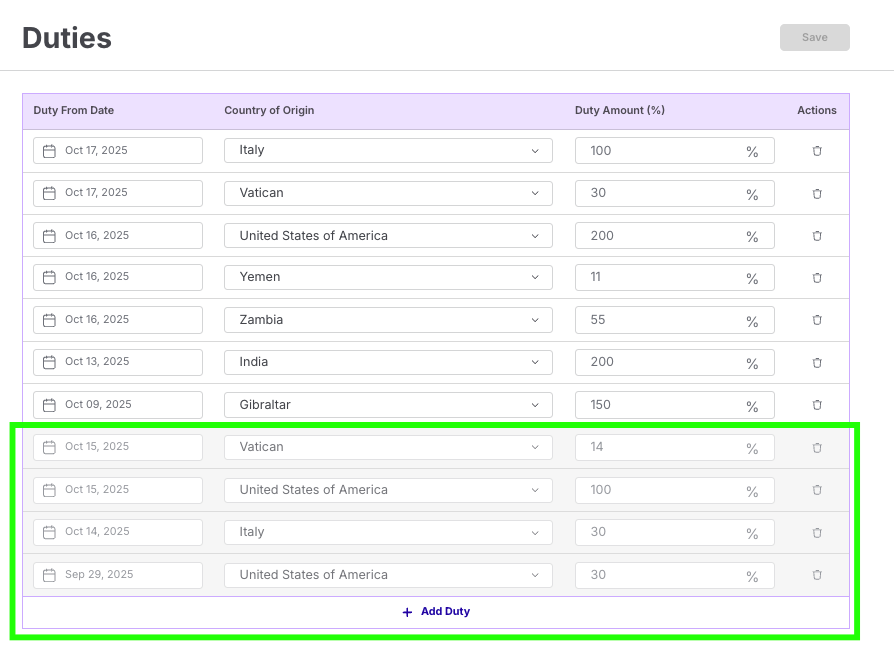
Task: Delete the Vatican Oct 17 duty row
Action: click(816, 193)
